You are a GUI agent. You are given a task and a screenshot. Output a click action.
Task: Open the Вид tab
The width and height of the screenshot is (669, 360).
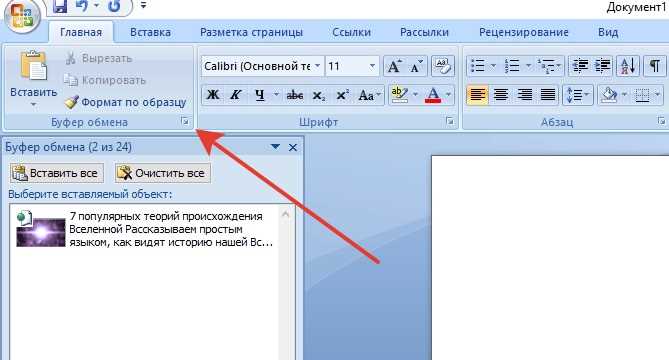coord(608,32)
